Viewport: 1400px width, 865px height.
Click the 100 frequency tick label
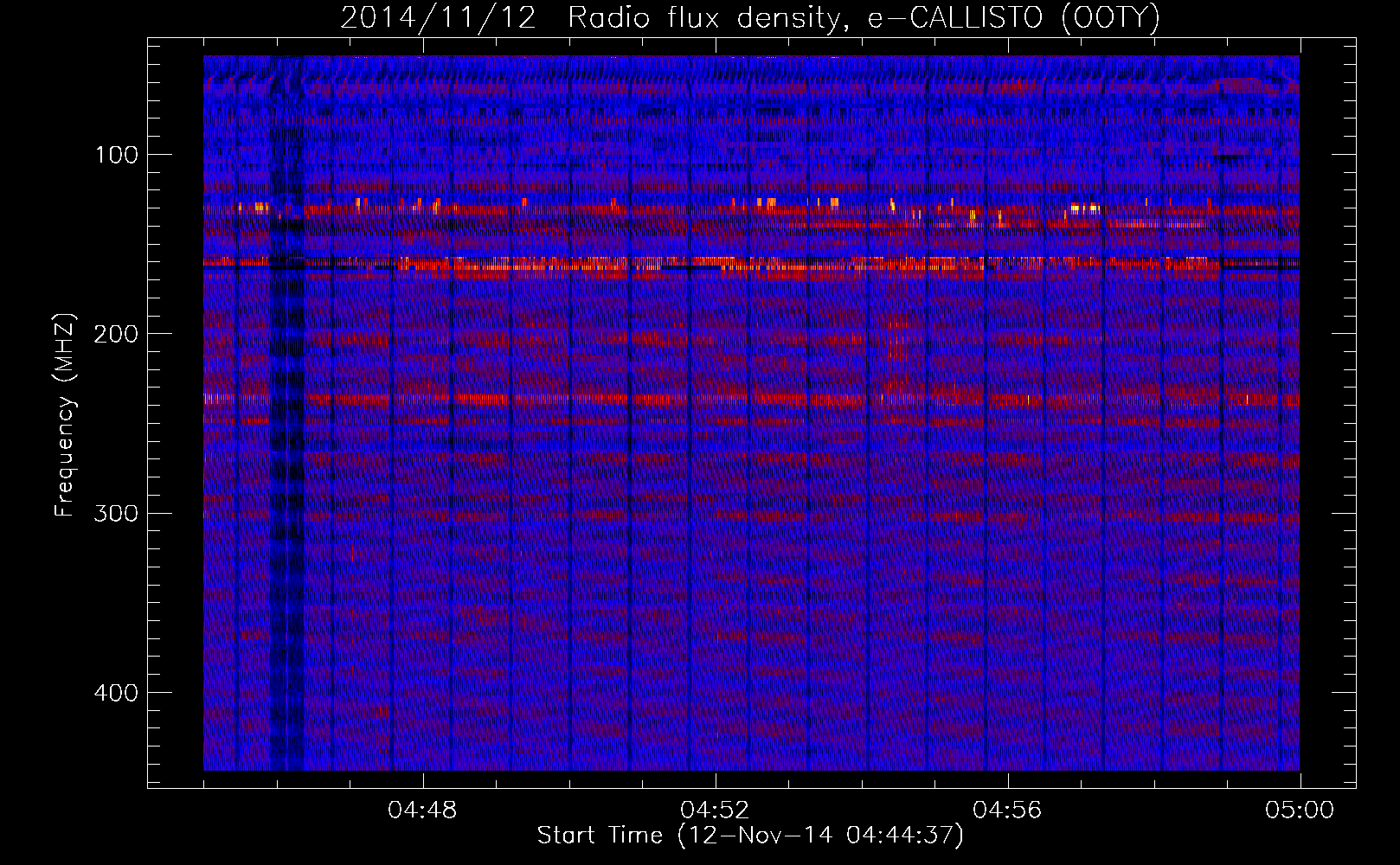tap(117, 155)
